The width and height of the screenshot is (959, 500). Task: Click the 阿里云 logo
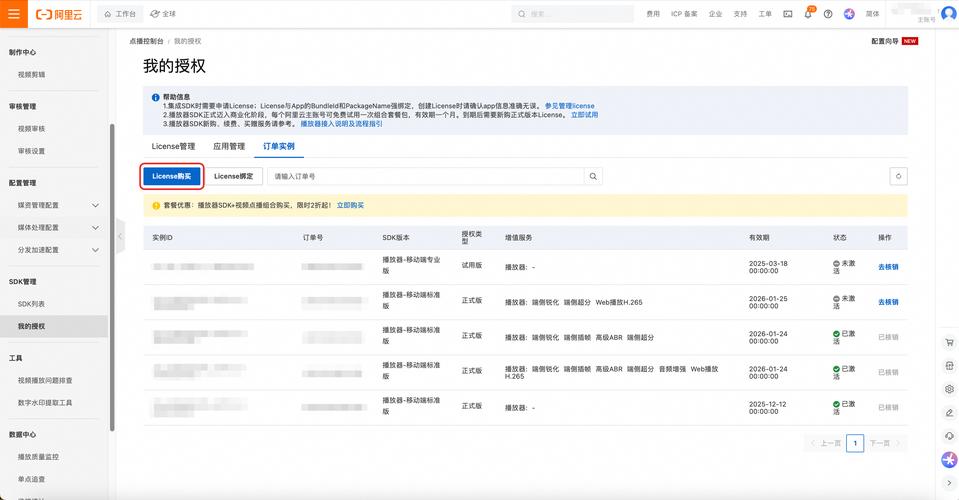click(59, 14)
